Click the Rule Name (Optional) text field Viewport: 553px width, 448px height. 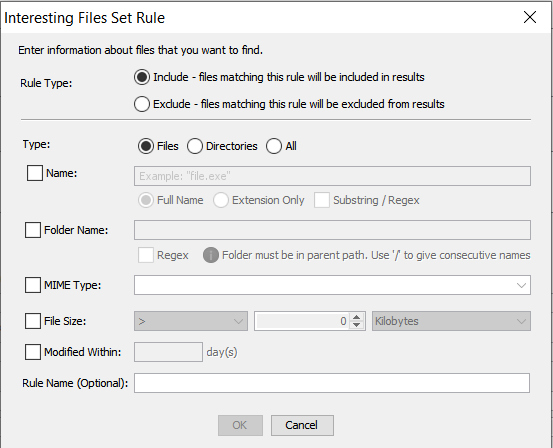coord(332,383)
